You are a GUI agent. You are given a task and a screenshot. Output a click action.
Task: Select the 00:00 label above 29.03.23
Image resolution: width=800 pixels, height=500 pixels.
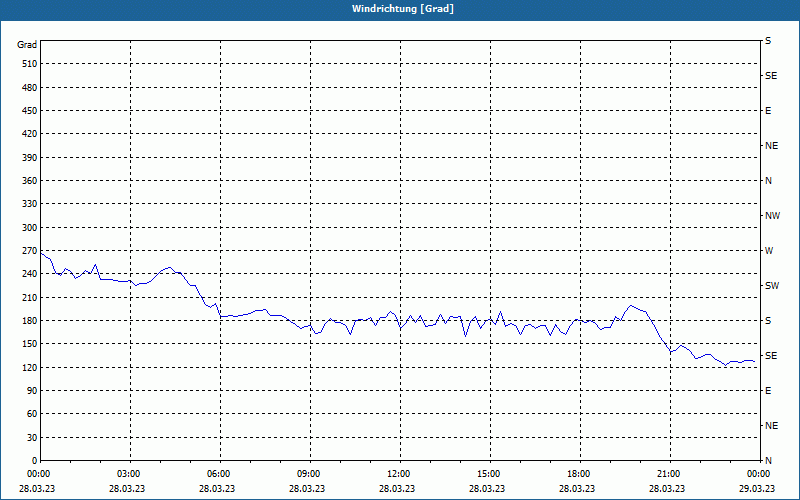pyautogui.click(x=758, y=474)
